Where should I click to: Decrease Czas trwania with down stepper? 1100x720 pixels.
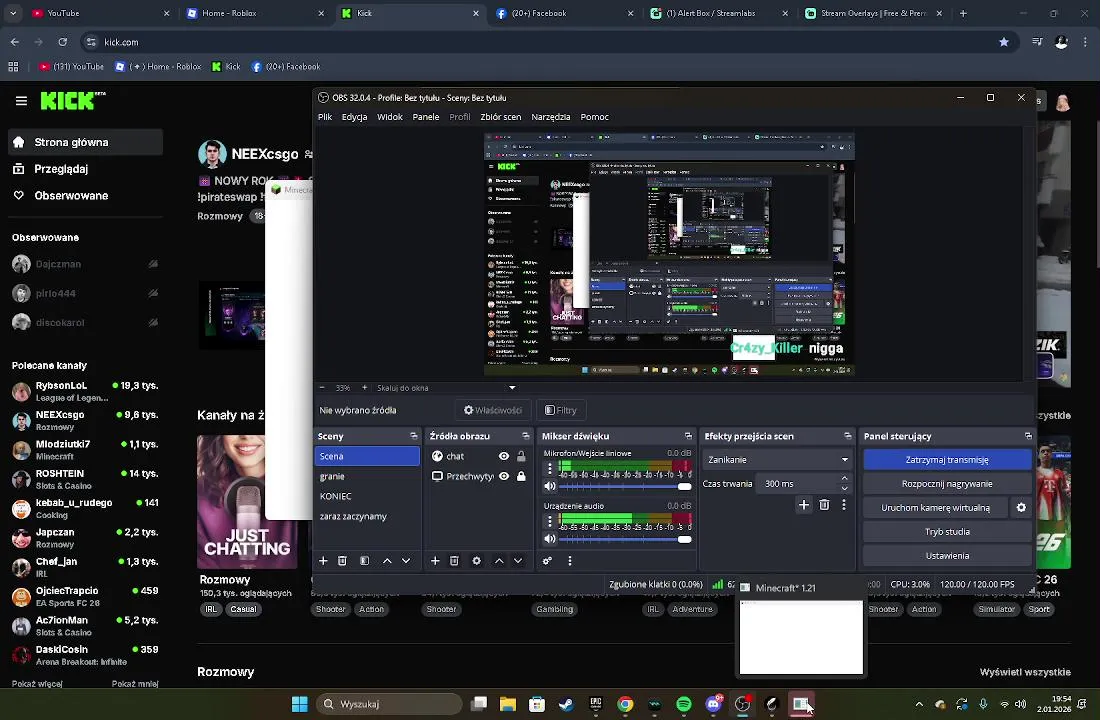pos(845,488)
